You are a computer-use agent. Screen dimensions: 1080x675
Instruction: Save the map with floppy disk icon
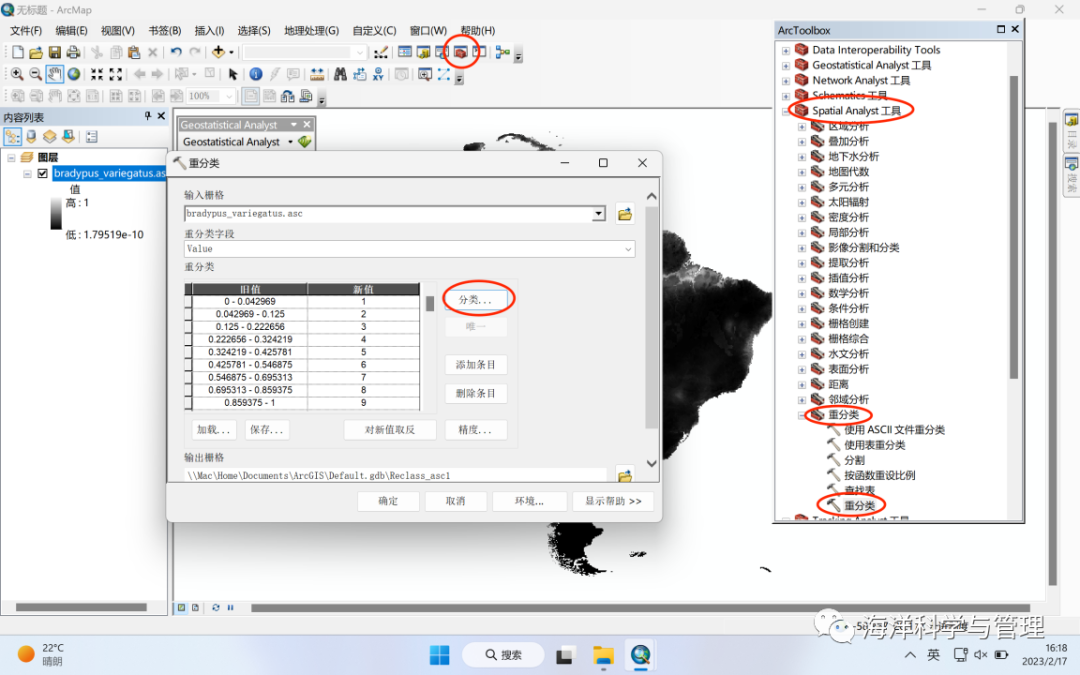pos(54,52)
